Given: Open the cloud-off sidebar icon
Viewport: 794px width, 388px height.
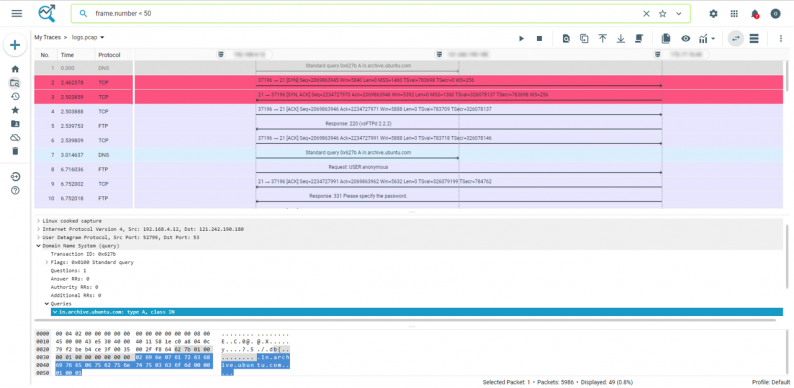Looking at the screenshot, I should click(15, 137).
